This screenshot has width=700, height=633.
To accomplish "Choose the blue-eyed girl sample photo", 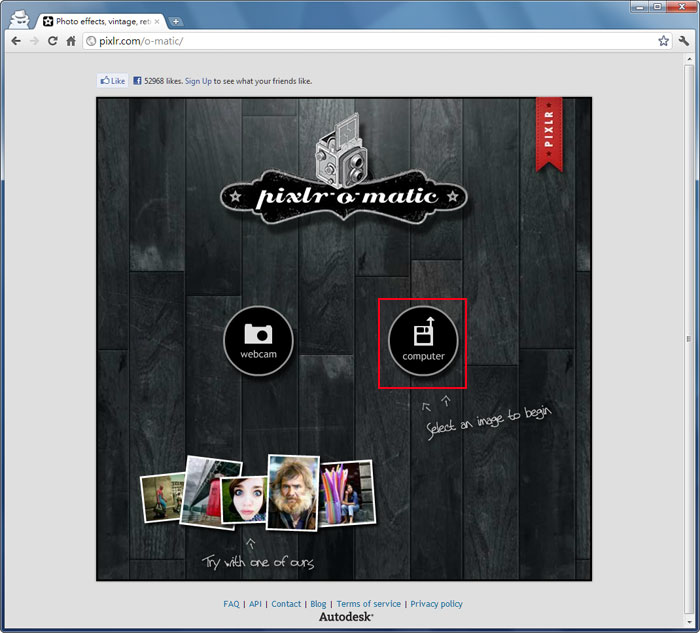I will point(245,499).
